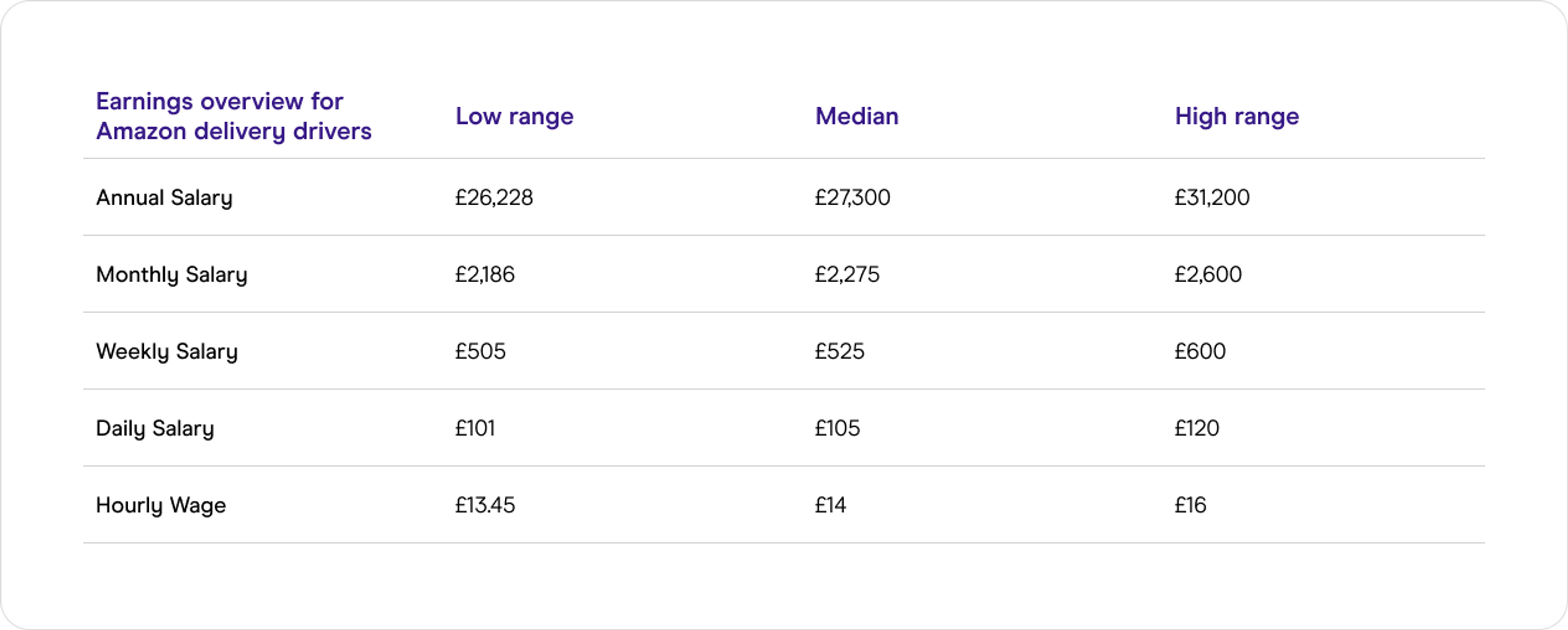This screenshot has height=630, width=1568.
Task: Click the £27,300 median annual value
Action: (852, 198)
